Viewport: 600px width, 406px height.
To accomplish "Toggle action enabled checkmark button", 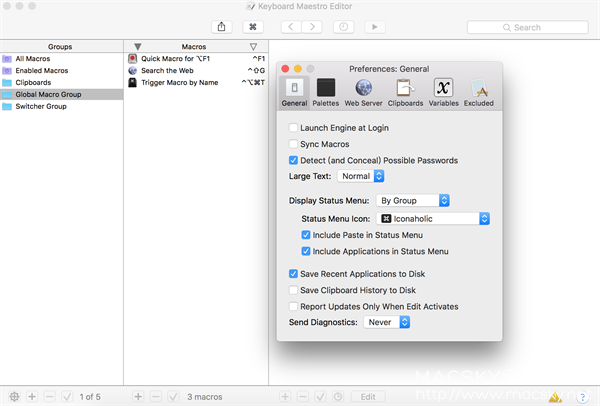I will click(320, 396).
